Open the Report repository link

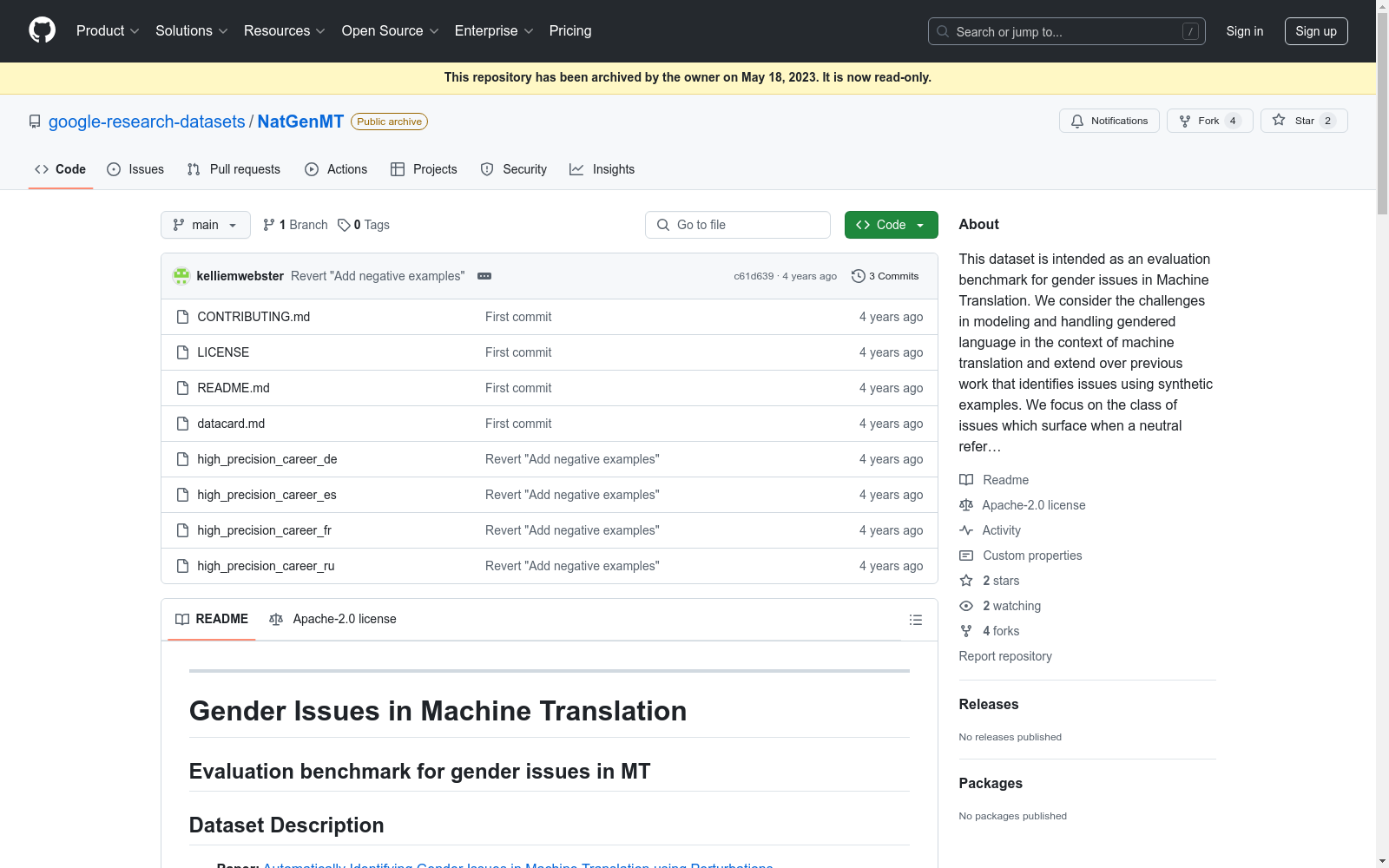click(1005, 656)
